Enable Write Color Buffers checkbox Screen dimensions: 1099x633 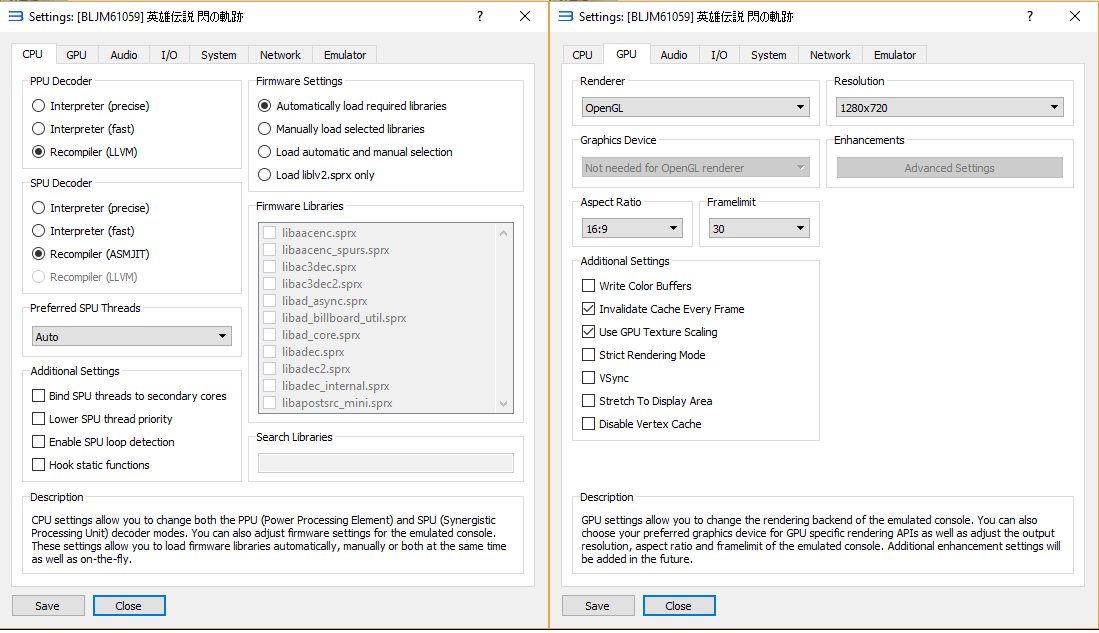(x=588, y=286)
